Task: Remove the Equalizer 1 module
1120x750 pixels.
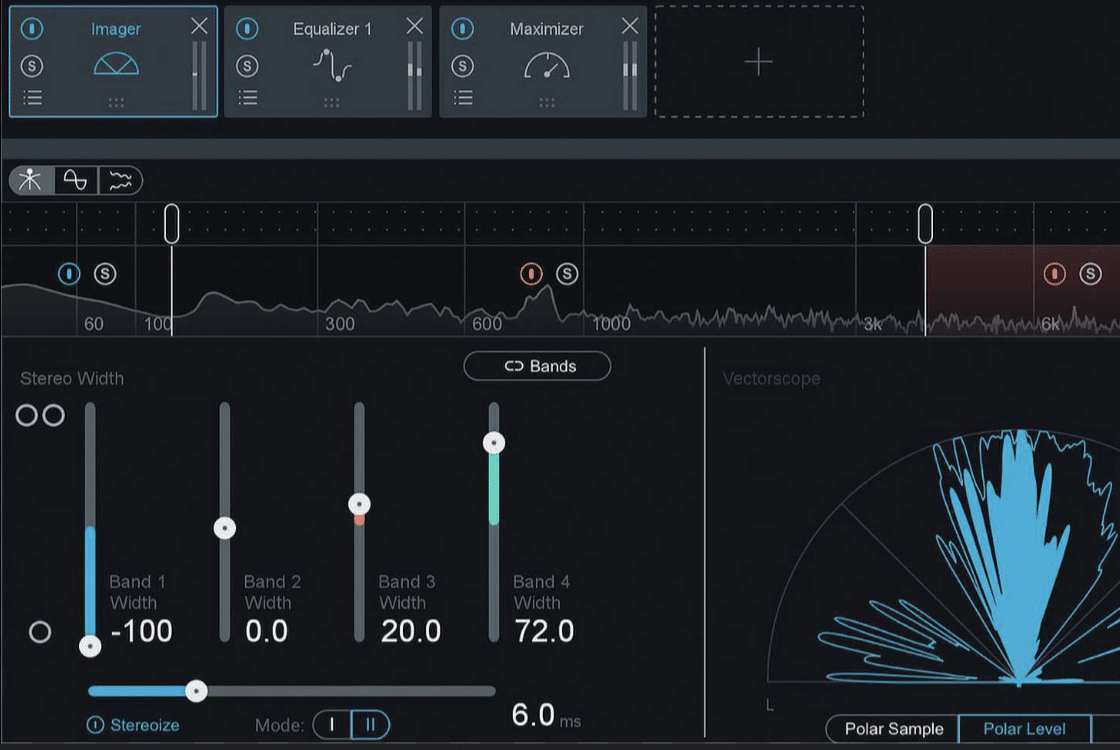Action: [415, 26]
